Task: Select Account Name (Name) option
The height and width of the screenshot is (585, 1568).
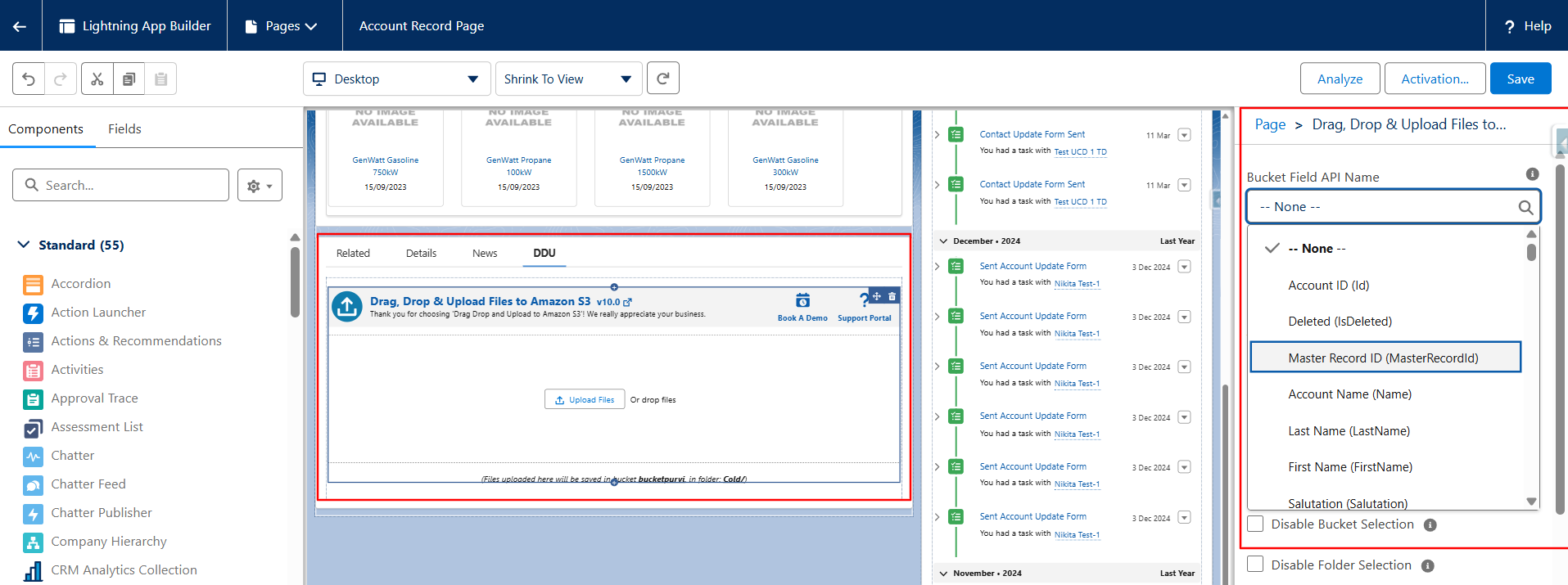Action: pos(1385,394)
